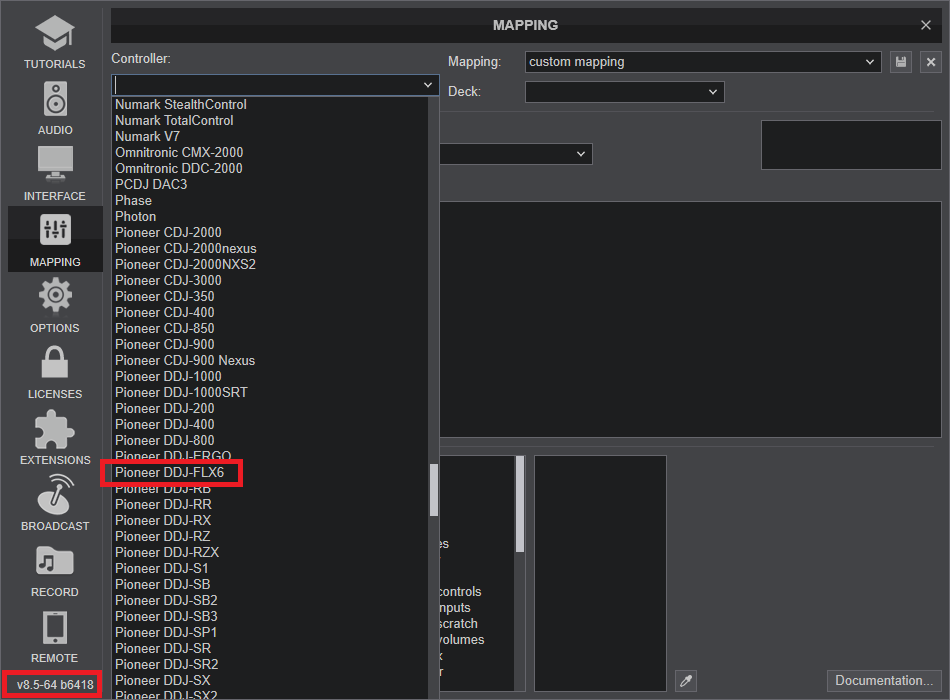Open the Record music folder icon

[x=55, y=561]
